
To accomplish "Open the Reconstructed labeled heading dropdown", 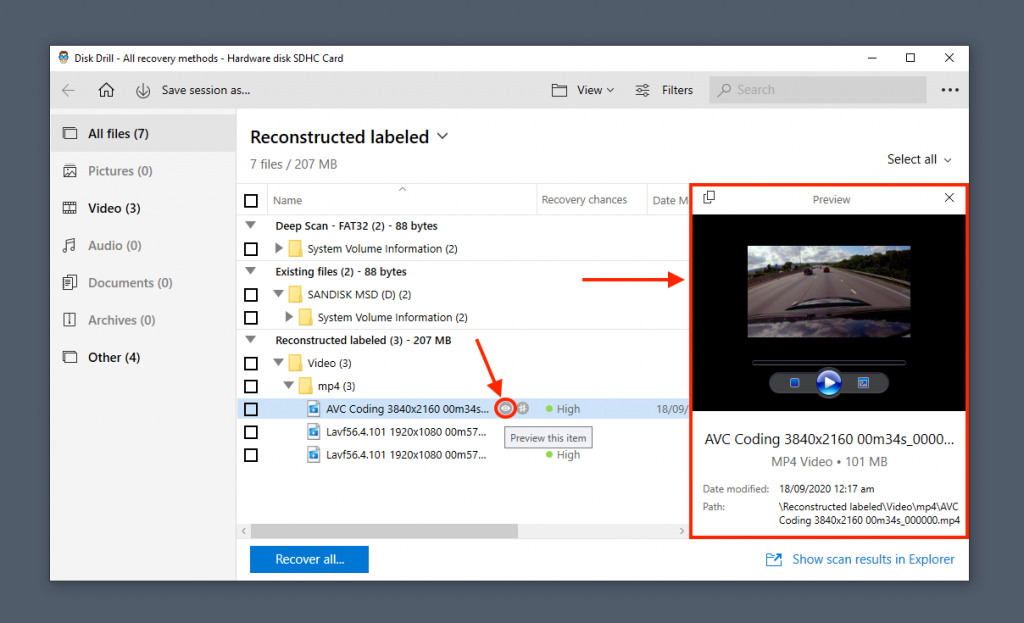I will 443,136.
